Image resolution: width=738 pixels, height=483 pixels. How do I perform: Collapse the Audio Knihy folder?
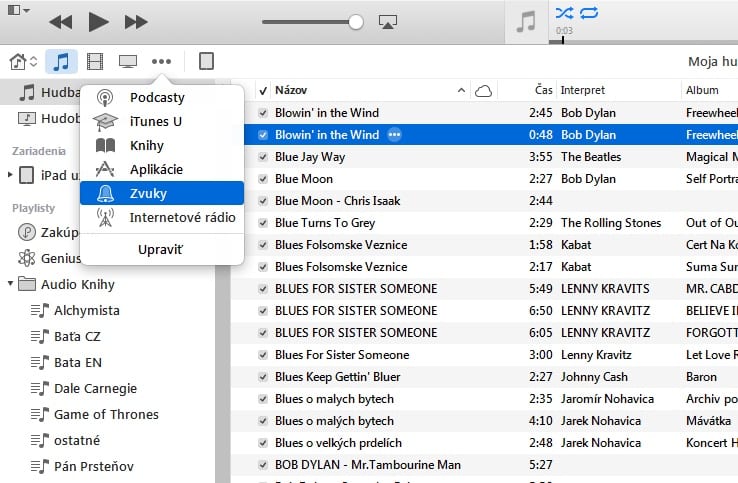tap(10, 283)
